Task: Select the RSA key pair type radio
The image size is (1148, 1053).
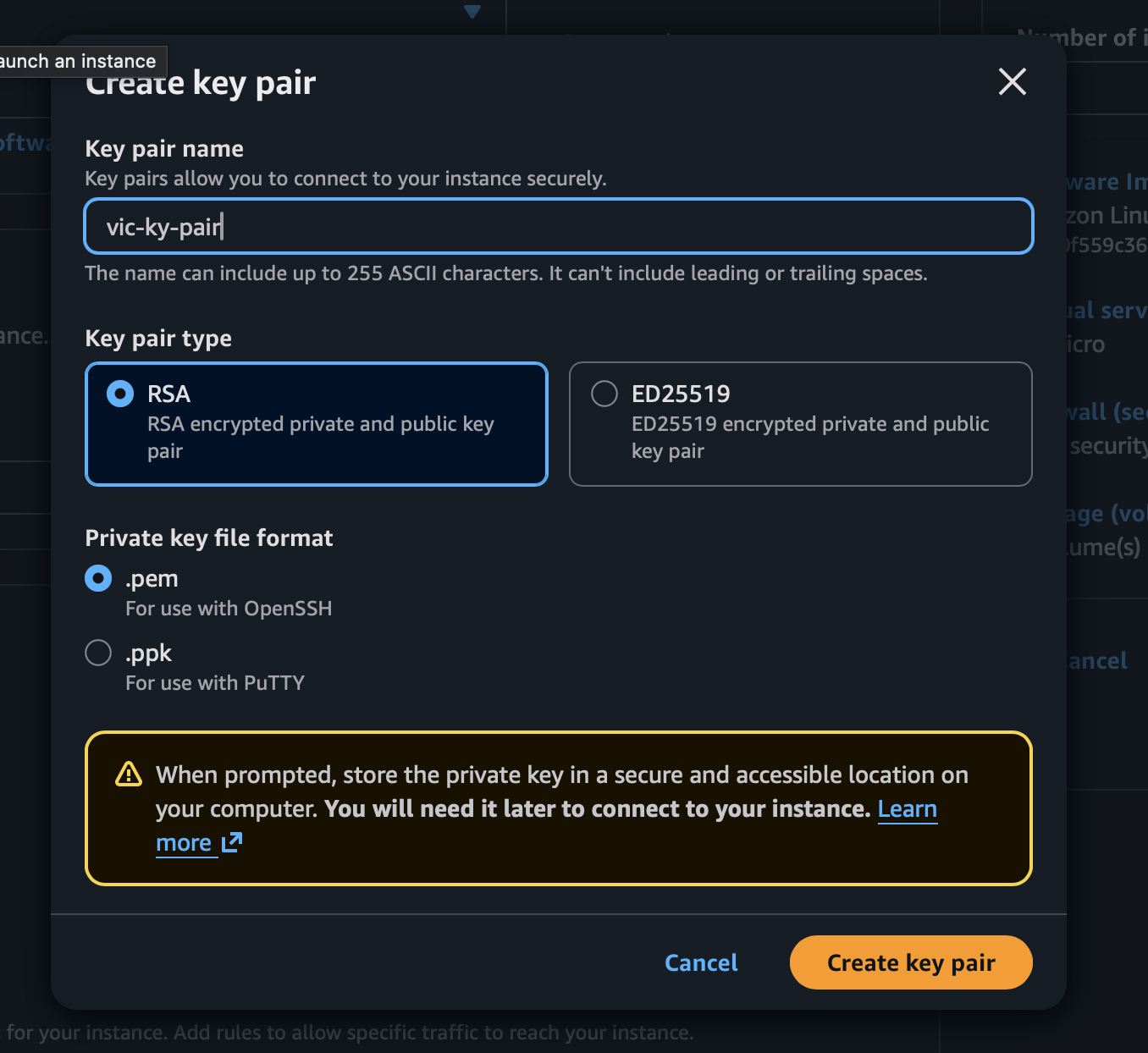Action: pos(120,394)
